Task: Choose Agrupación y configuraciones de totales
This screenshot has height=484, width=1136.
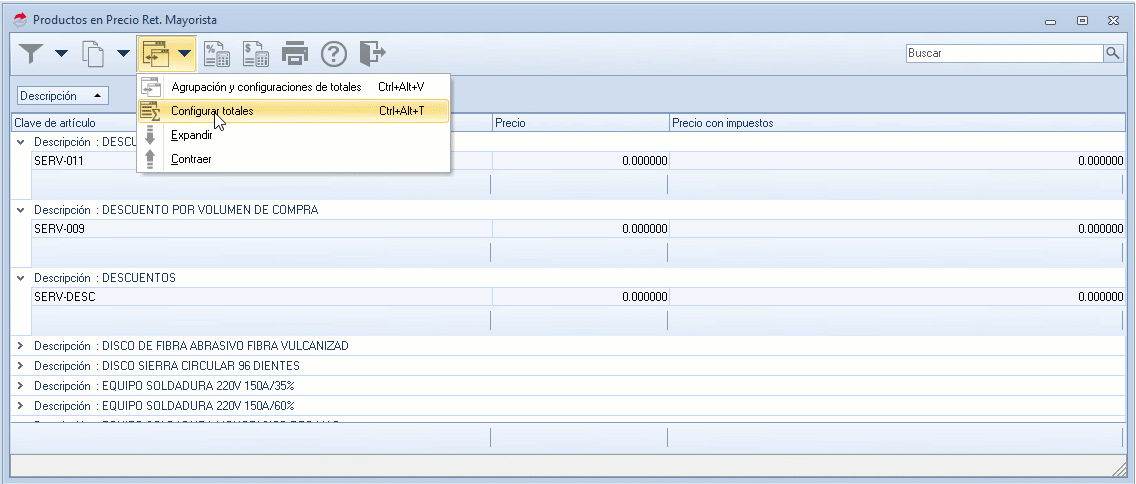Action: coord(266,87)
